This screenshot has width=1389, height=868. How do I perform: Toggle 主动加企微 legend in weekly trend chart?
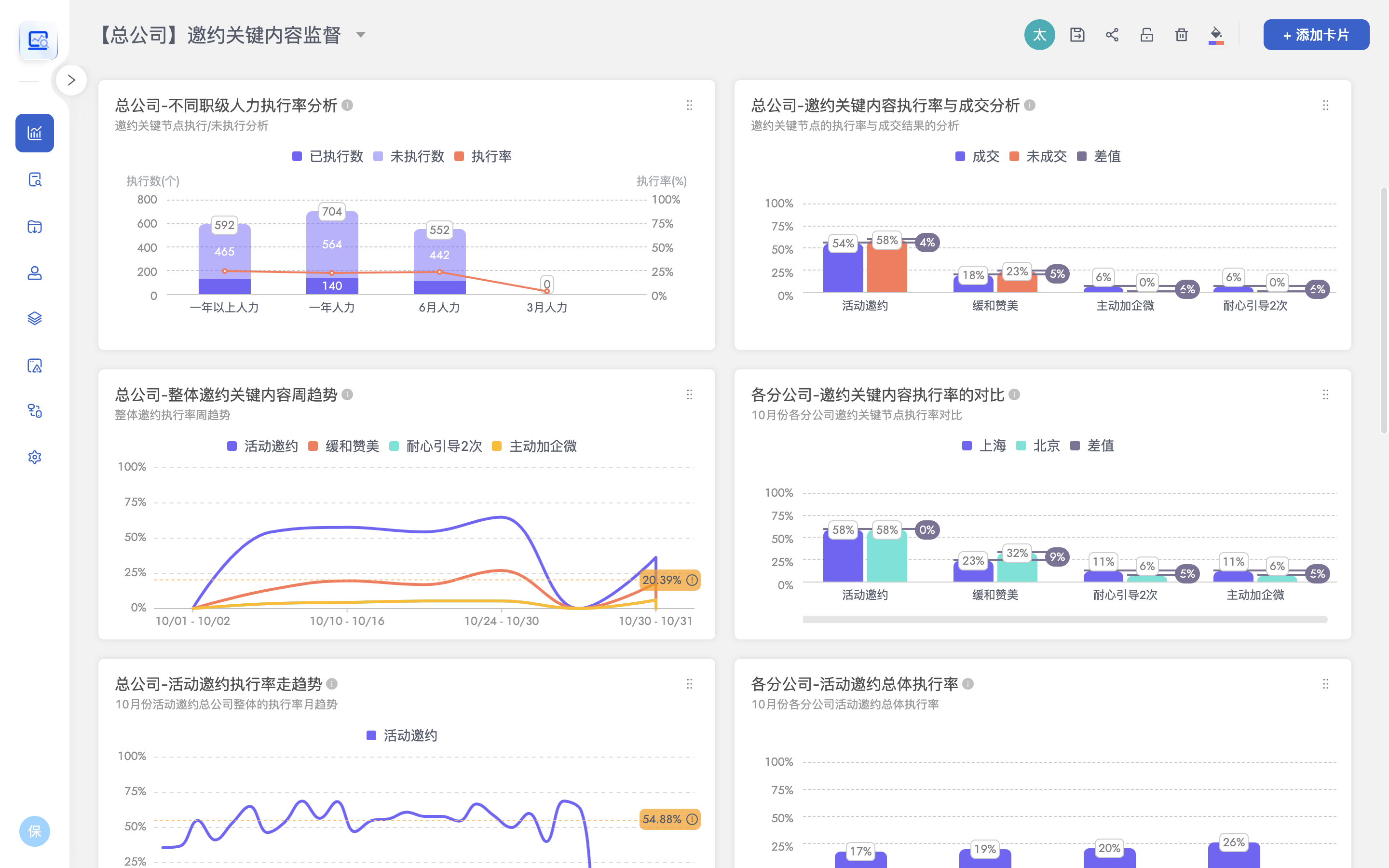(x=534, y=446)
